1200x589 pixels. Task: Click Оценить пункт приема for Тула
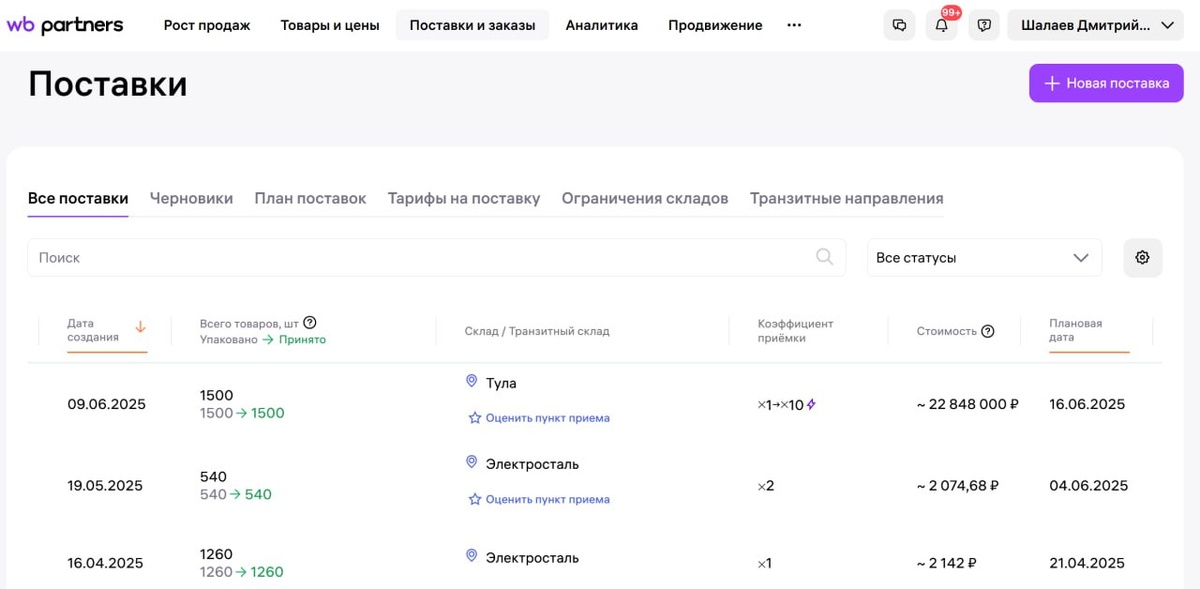pyautogui.click(x=547, y=418)
